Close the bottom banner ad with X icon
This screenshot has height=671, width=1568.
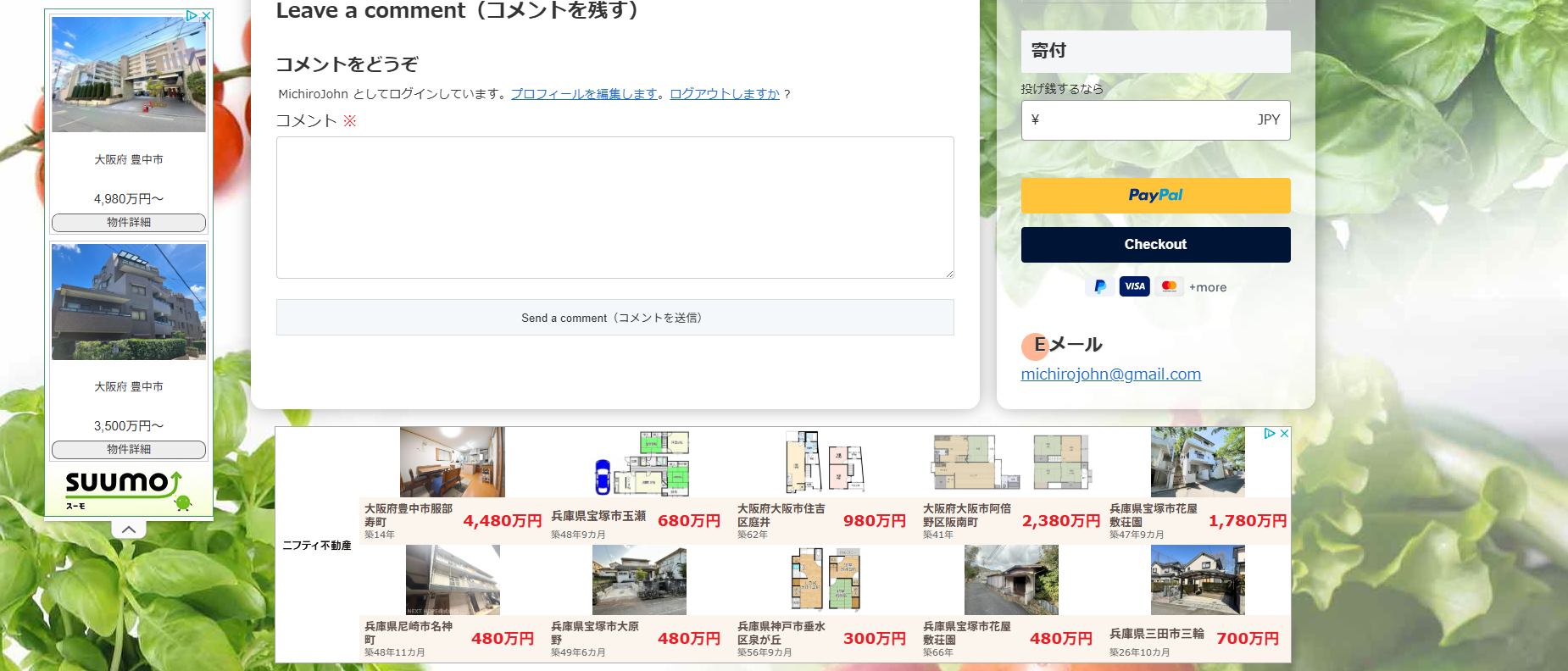[1284, 433]
